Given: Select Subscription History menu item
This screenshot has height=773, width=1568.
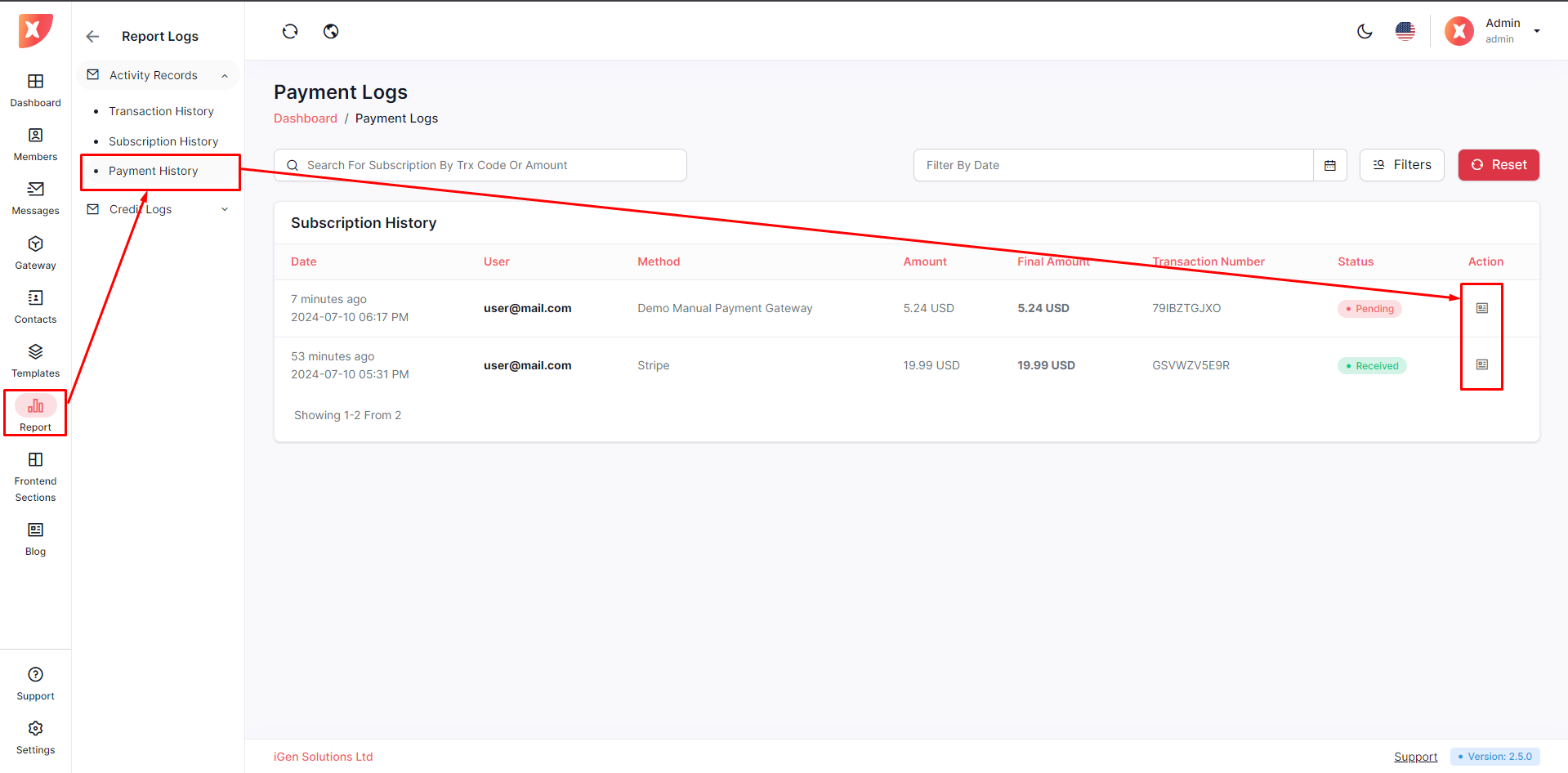Looking at the screenshot, I should pos(163,141).
